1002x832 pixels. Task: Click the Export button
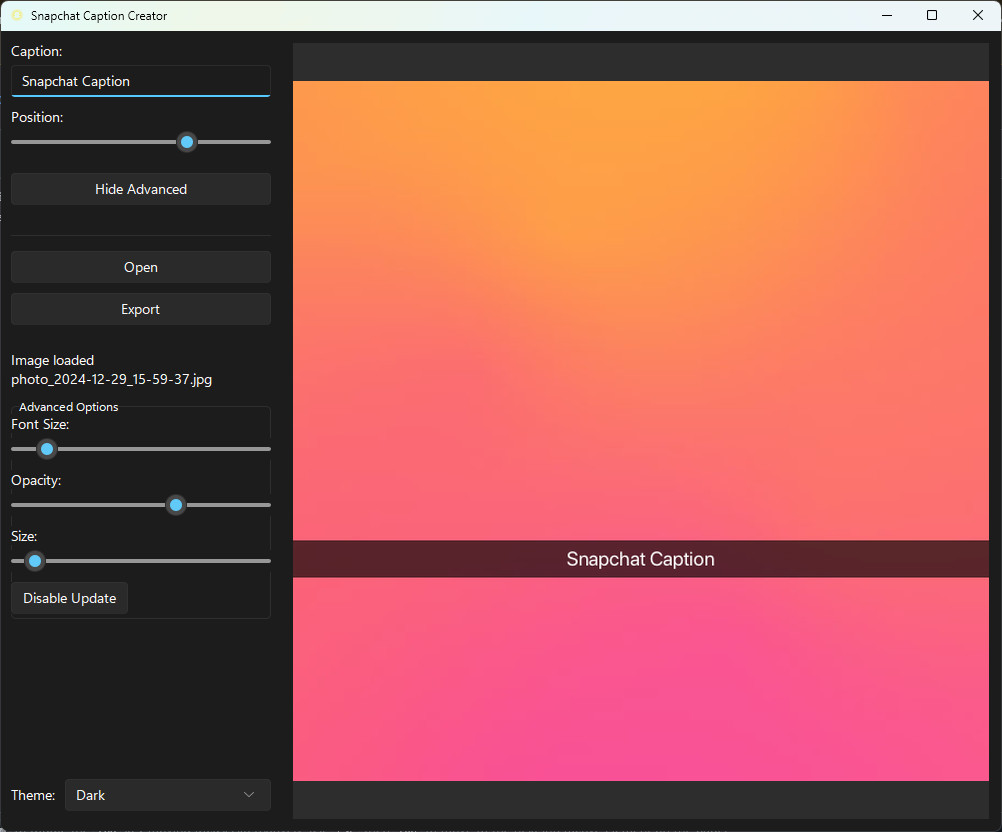coord(141,309)
